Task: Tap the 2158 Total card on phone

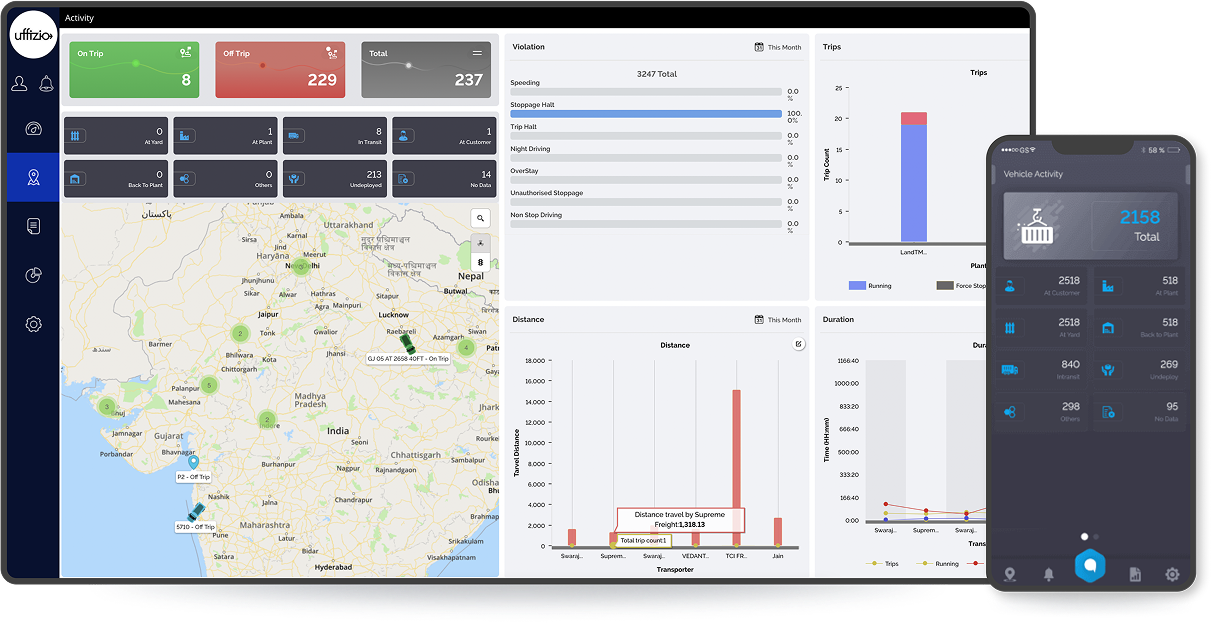Action: click(x=1091, y=226)
